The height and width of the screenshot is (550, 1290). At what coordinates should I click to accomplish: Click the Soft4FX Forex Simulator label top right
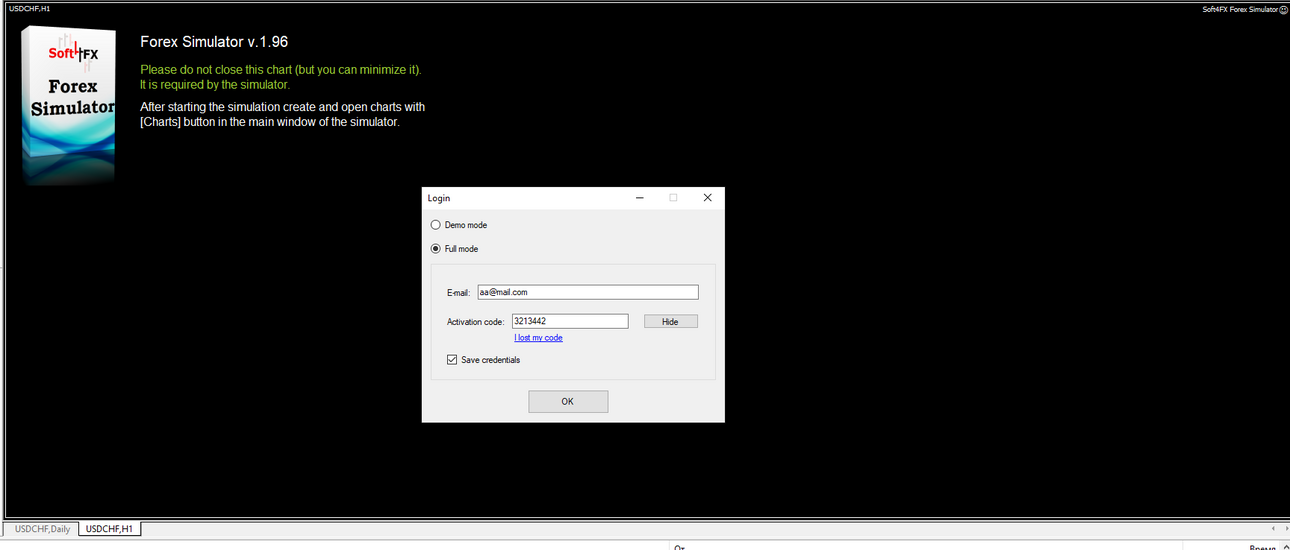point(1240,9)
